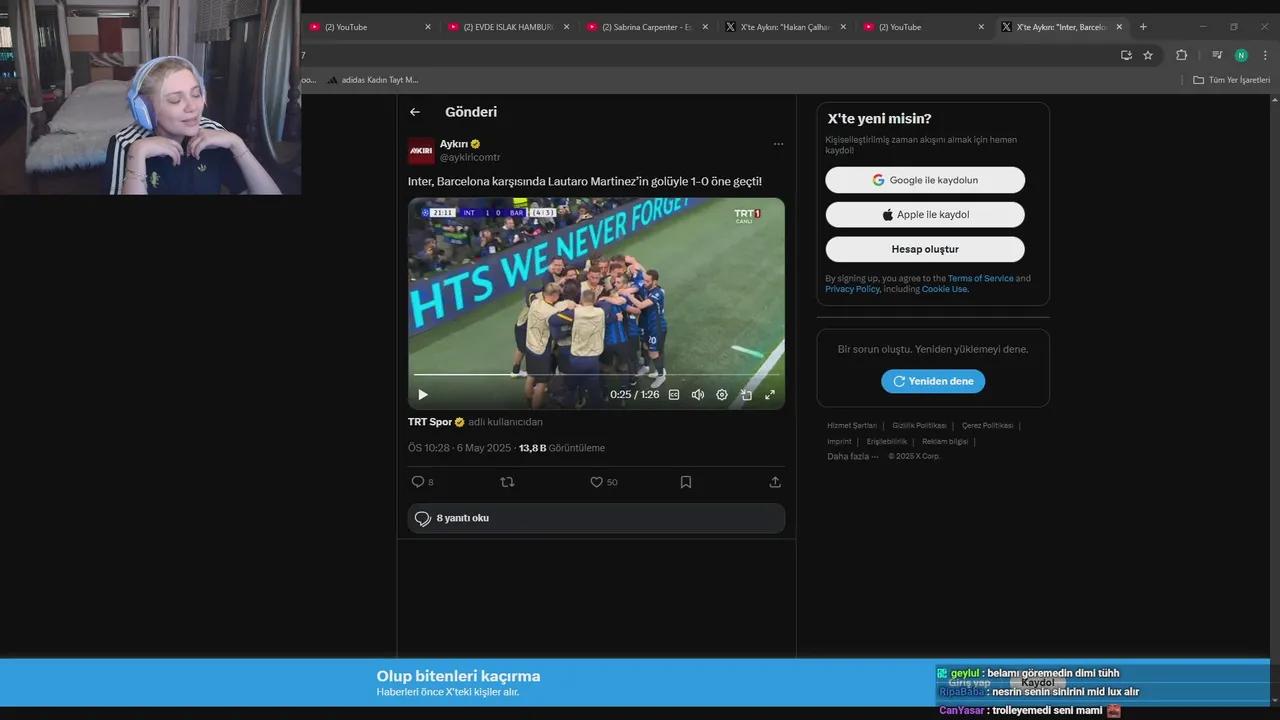1280x720 pixels.
Task: Seek on the video progress bar
Action: click(596, 375)
